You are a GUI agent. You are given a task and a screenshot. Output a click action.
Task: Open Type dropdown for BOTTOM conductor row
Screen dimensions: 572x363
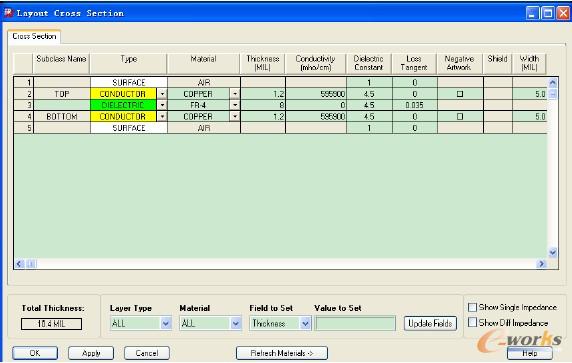[x=162, y=117]
